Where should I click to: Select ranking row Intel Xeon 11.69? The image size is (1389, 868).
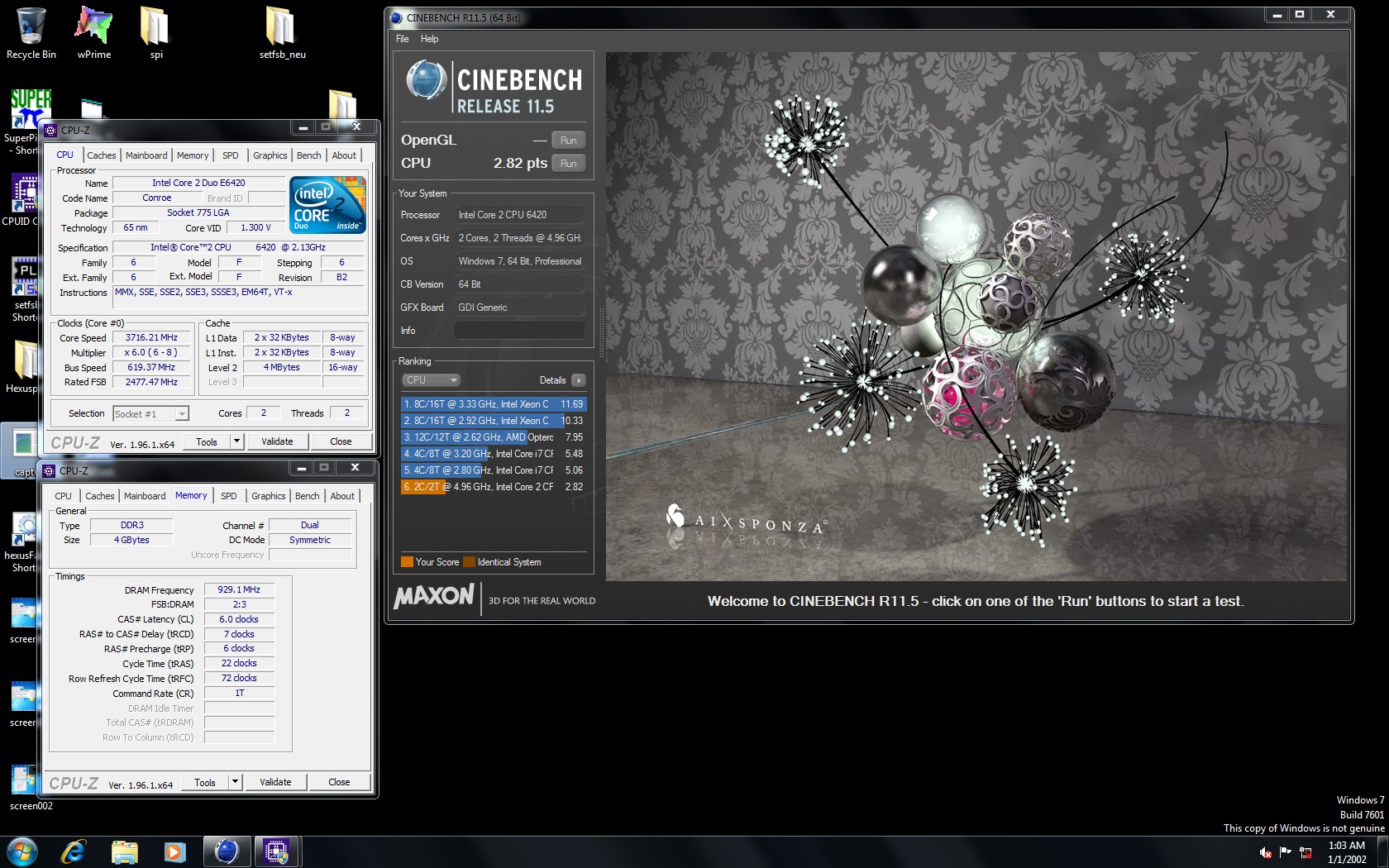(493, 404)
